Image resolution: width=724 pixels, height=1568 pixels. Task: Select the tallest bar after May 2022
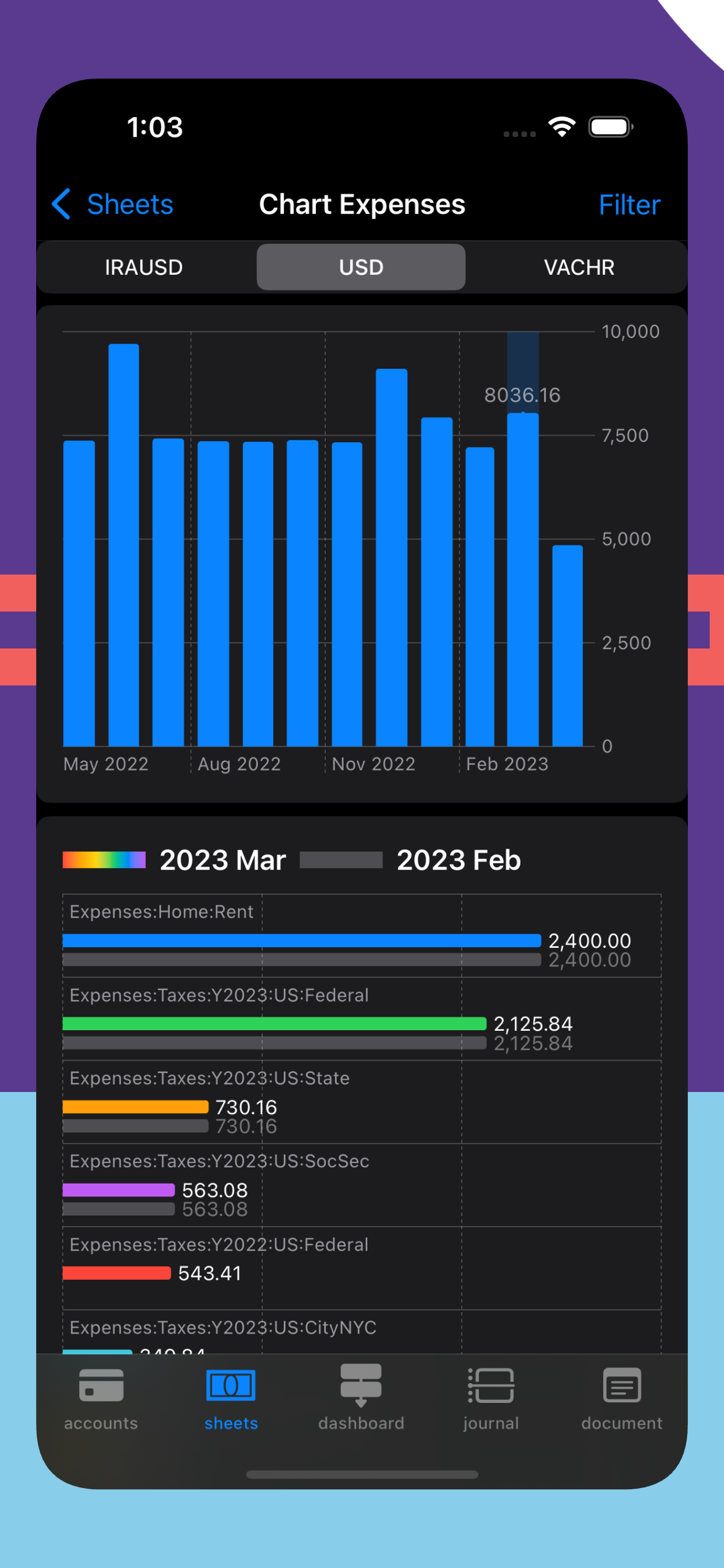(x=124, y=545)
